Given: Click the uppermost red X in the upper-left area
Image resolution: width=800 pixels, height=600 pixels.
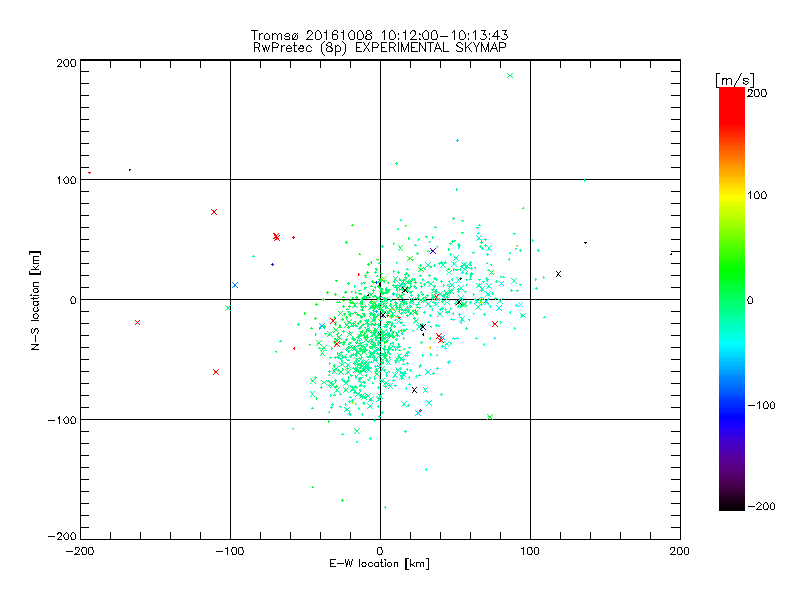Looking at the screenshot, I should point(214,212).
